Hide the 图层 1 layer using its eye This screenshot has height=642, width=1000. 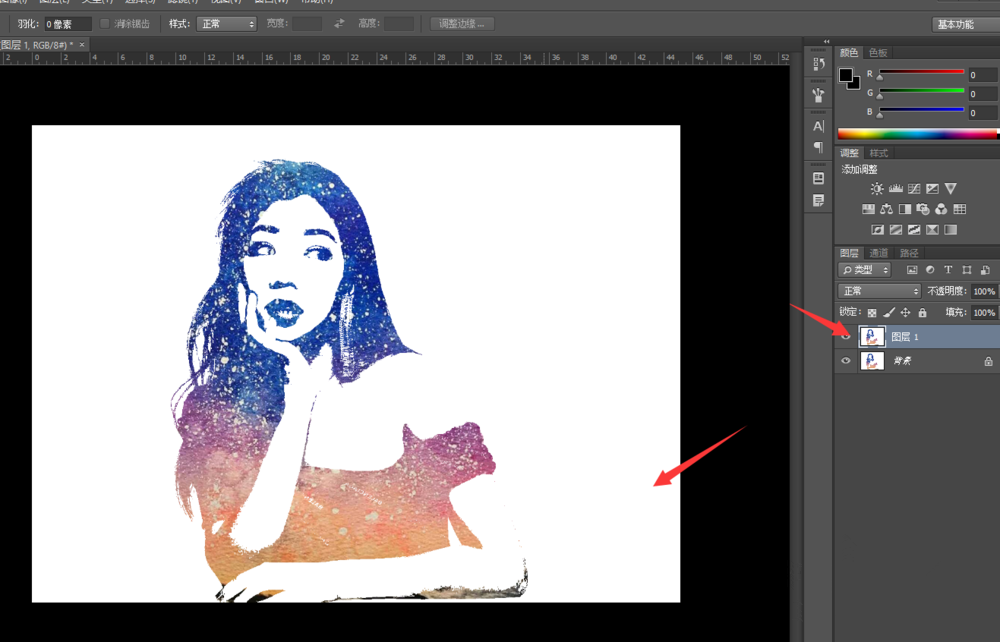tap(846, 337)
